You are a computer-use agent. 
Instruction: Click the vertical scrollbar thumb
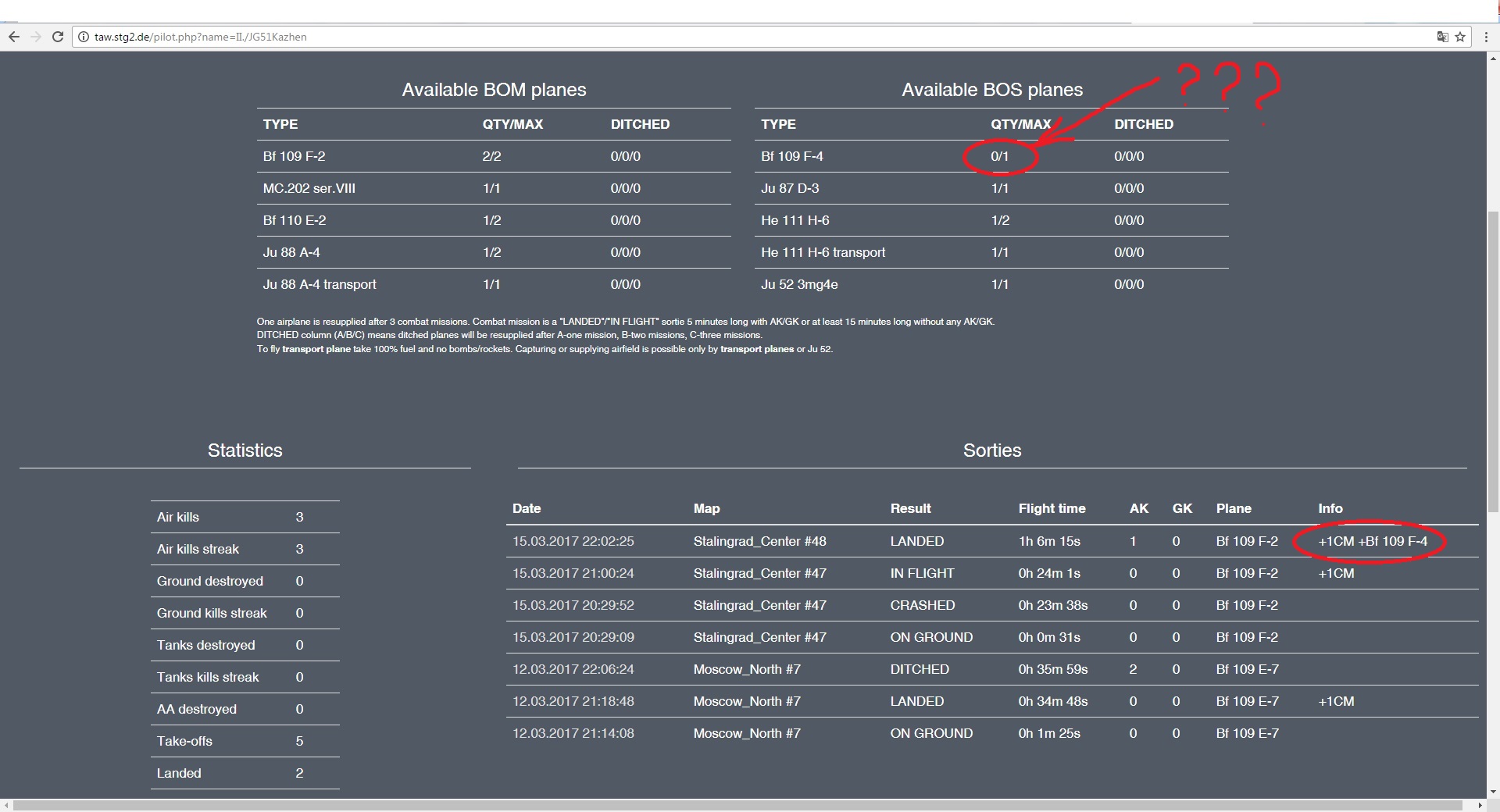click(x=1493, y=359)
